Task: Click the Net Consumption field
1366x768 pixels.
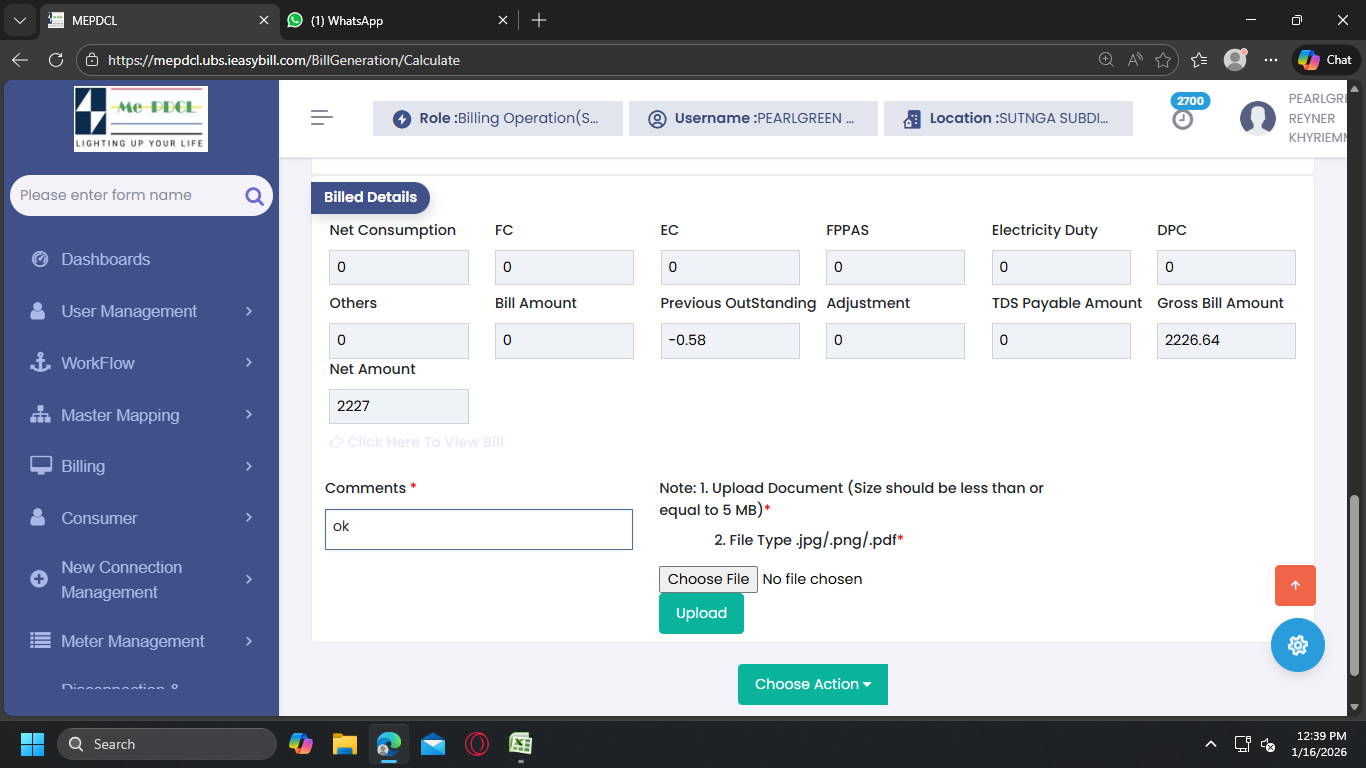Action: [x=399, y=267]
